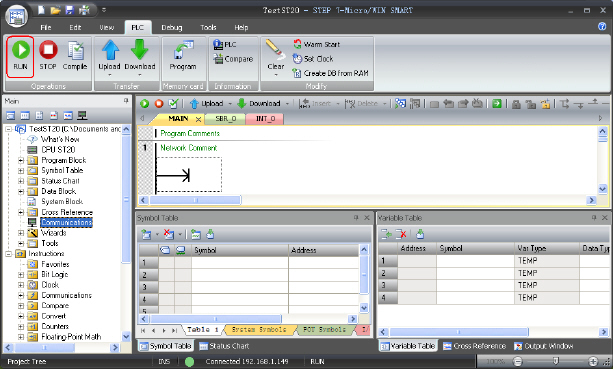This screenshot has width=613, height=369.
Task: Click the Clear eraser icon
Action: (x=275, y=50)
